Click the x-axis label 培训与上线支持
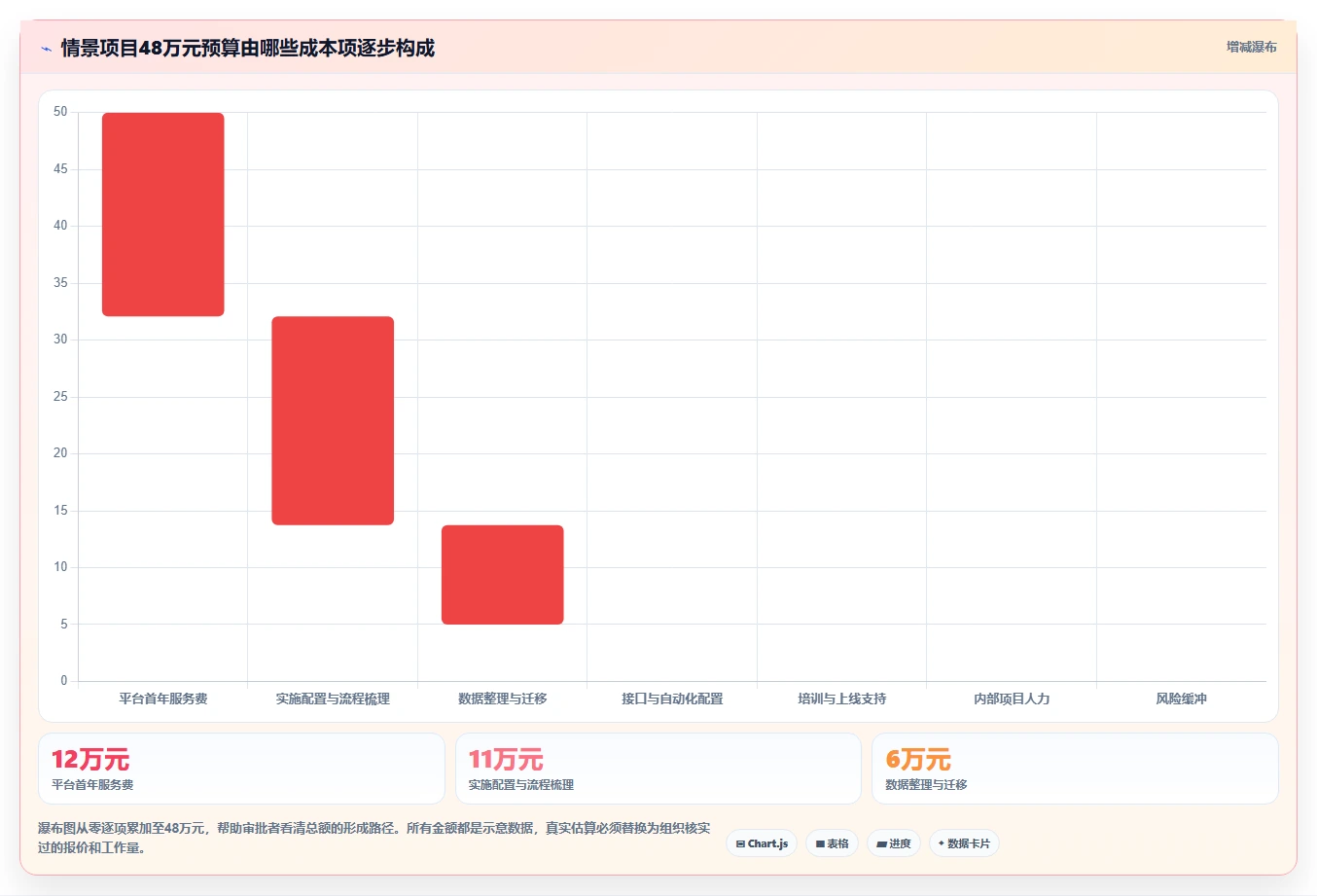This screenshot has height=896, width=1317. pos(842,699)
